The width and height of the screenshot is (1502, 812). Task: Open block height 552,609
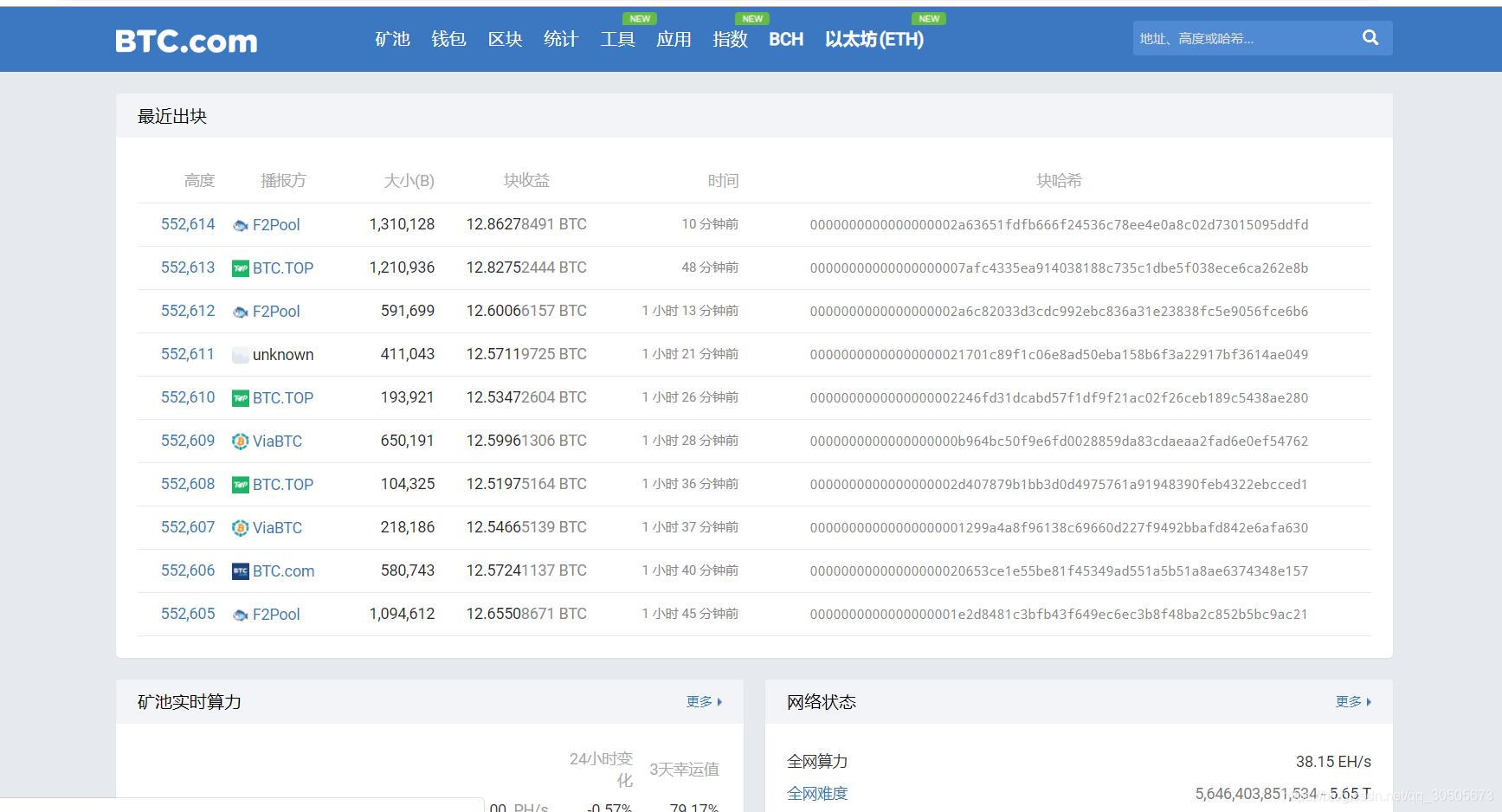(x=188, y=441)
